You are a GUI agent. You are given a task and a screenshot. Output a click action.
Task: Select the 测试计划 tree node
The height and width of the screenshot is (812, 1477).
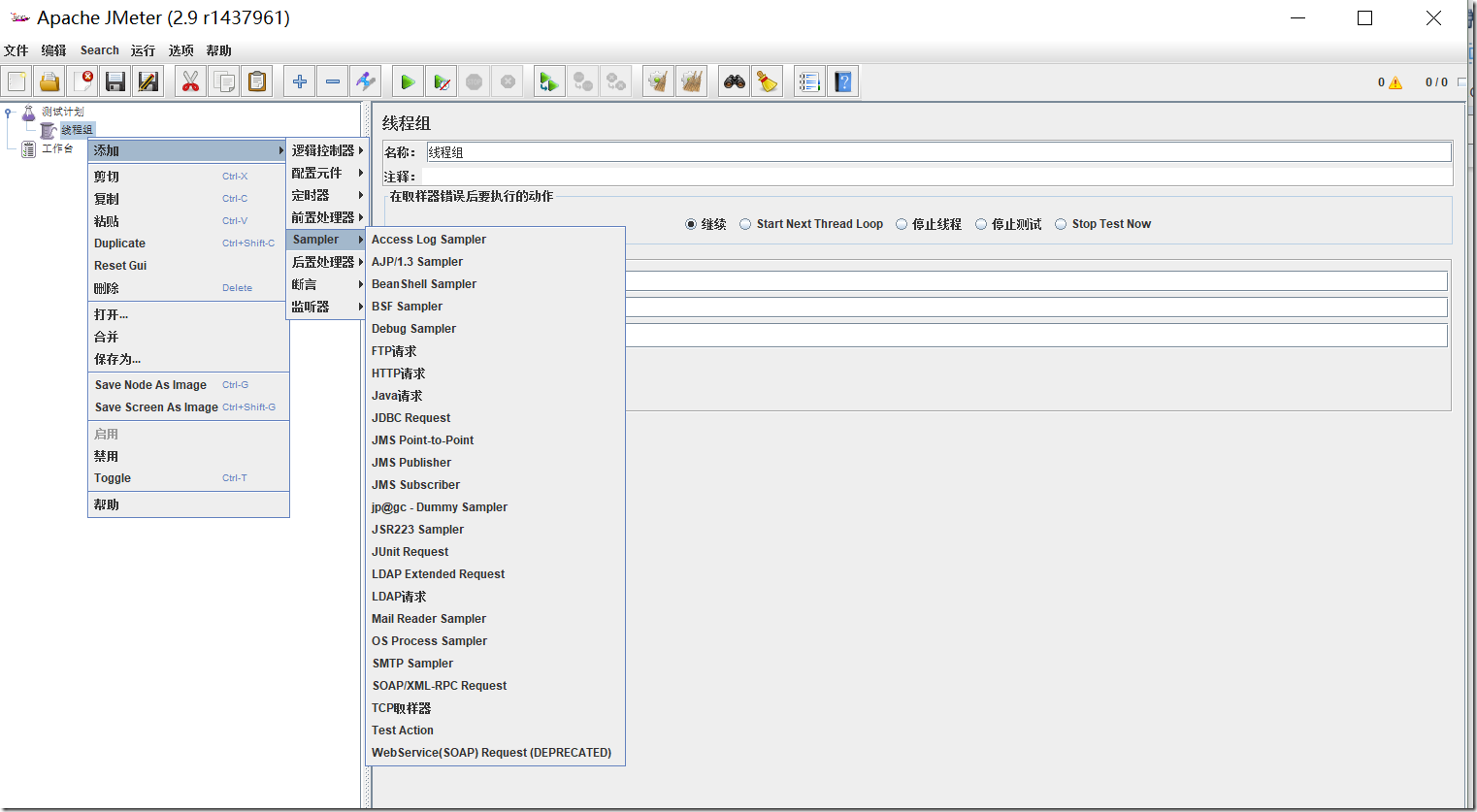tap(62, 112)
